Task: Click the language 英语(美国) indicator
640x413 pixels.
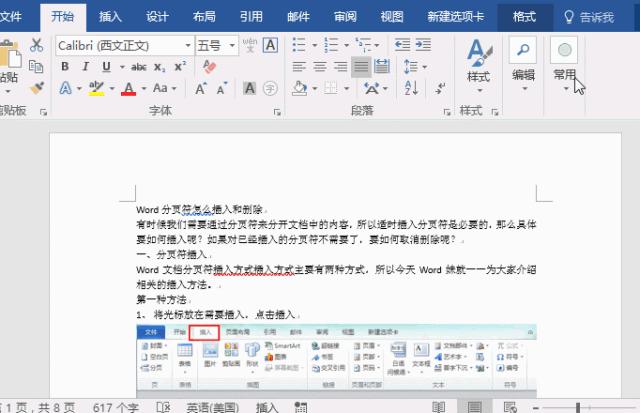Action: pyautogui.click(x=213, y=407)
